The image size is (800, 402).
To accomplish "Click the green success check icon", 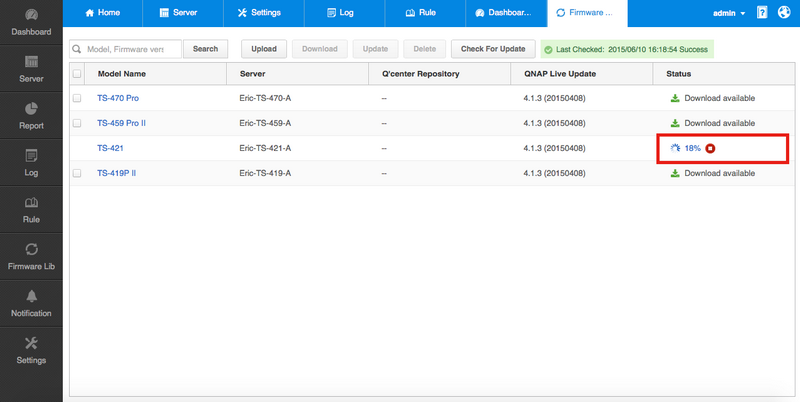I will [x=548, y=50].
